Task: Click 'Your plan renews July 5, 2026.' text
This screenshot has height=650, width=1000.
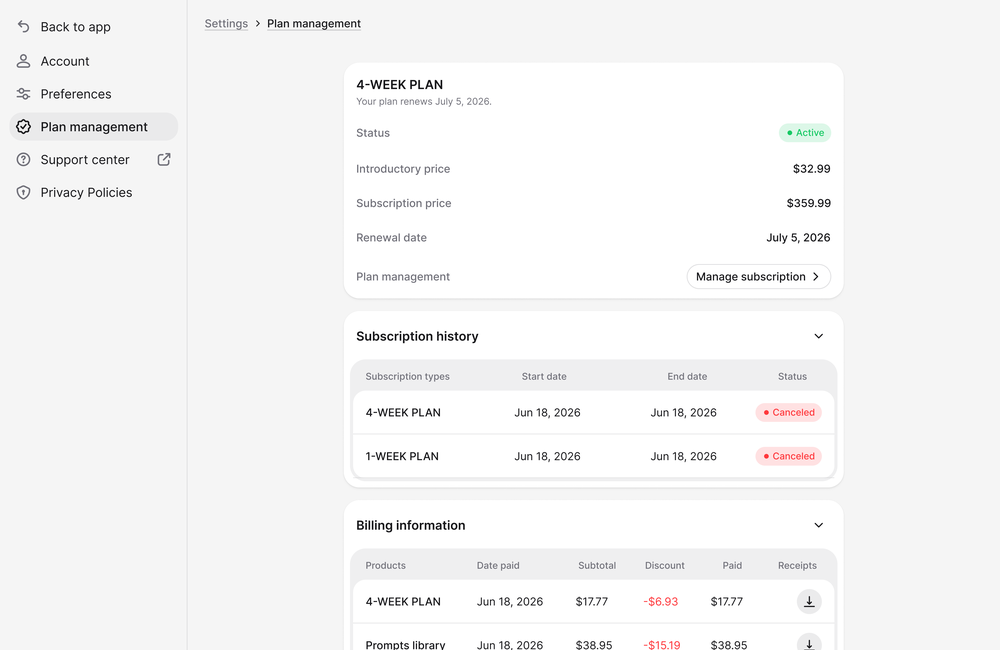Action: [423, 101]
